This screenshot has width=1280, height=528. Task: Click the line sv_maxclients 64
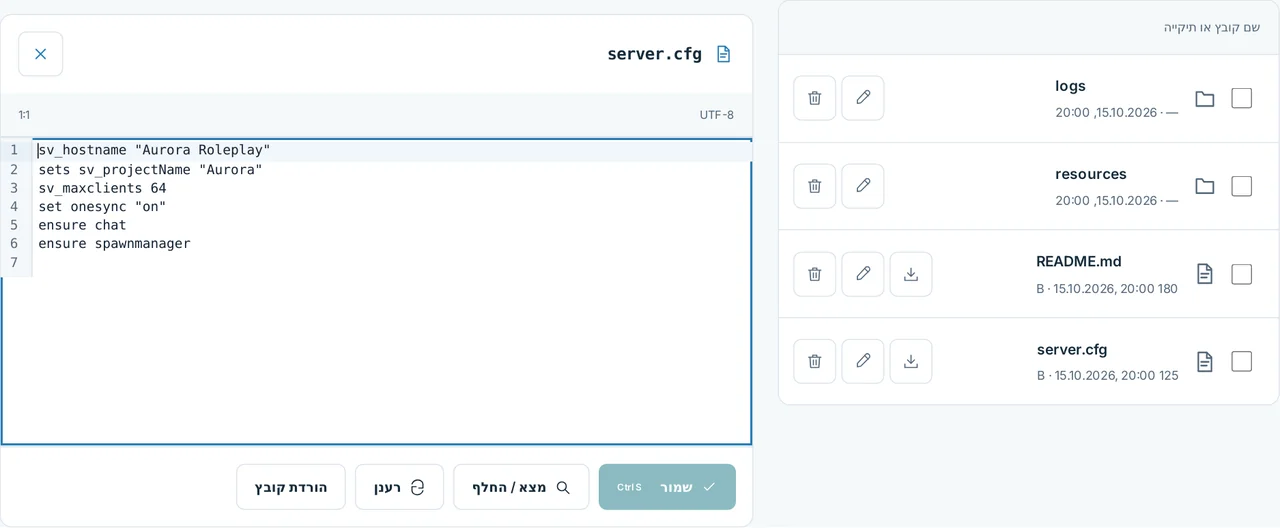click(103, 188)
